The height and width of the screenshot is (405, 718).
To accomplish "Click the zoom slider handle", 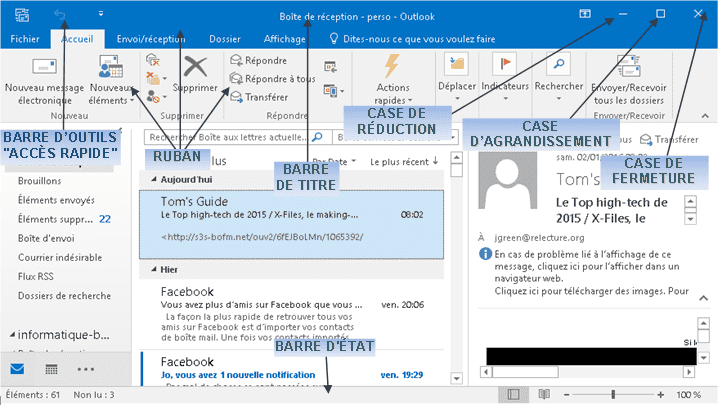I will tap(613, 394).
